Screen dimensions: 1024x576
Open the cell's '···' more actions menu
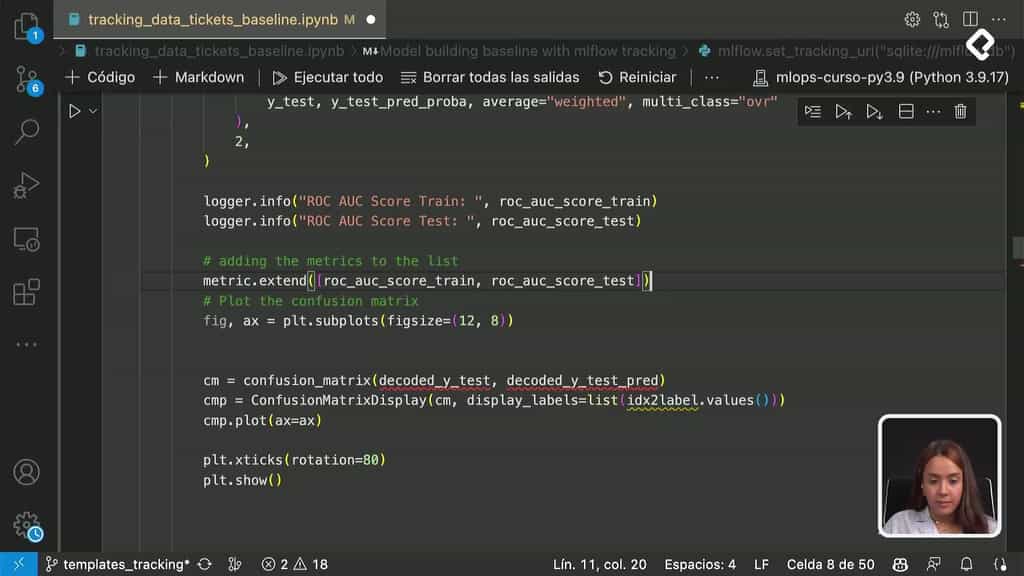point(933,111)
